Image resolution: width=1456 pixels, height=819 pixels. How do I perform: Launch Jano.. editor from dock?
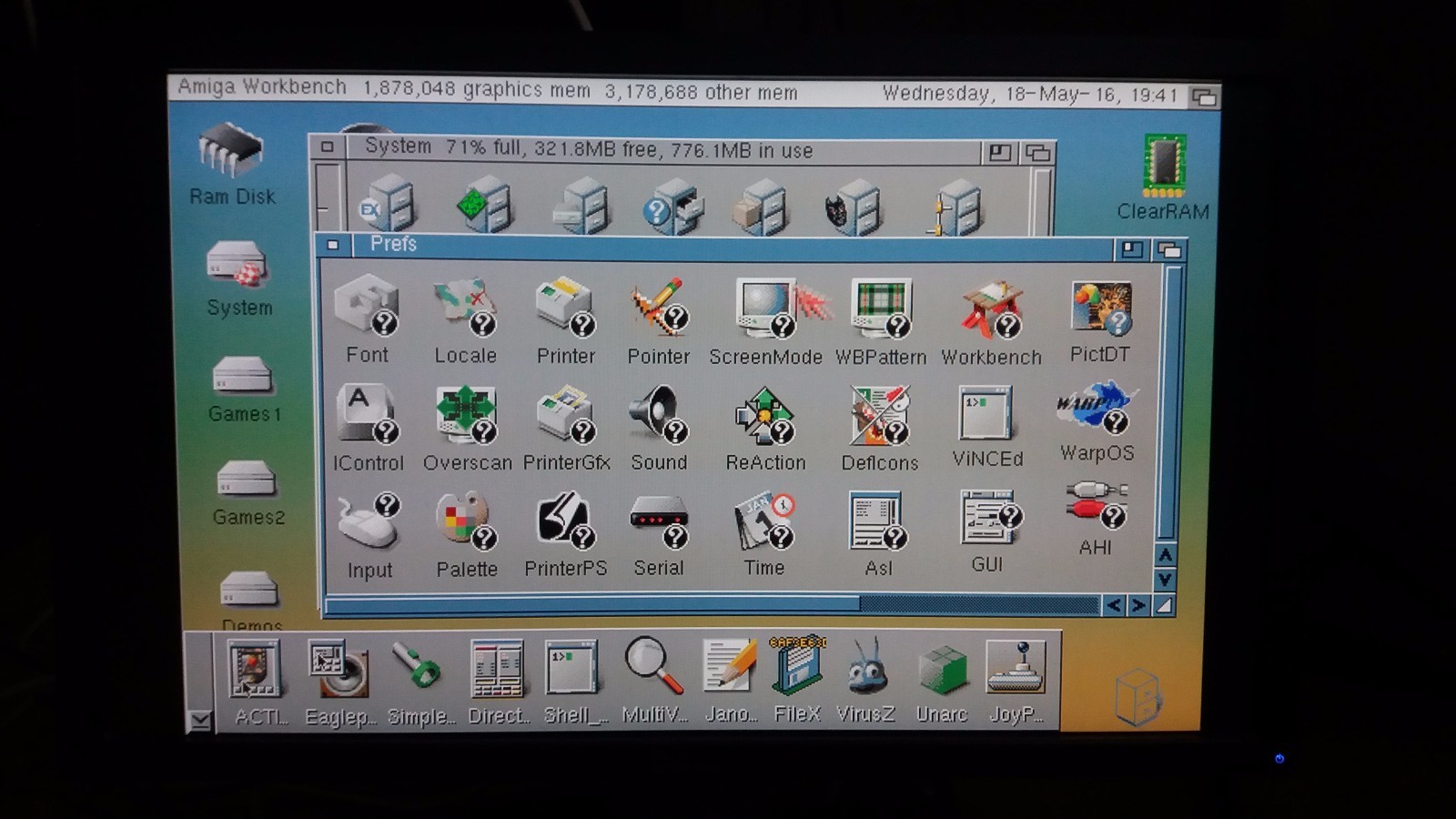(x=731, y=667)
